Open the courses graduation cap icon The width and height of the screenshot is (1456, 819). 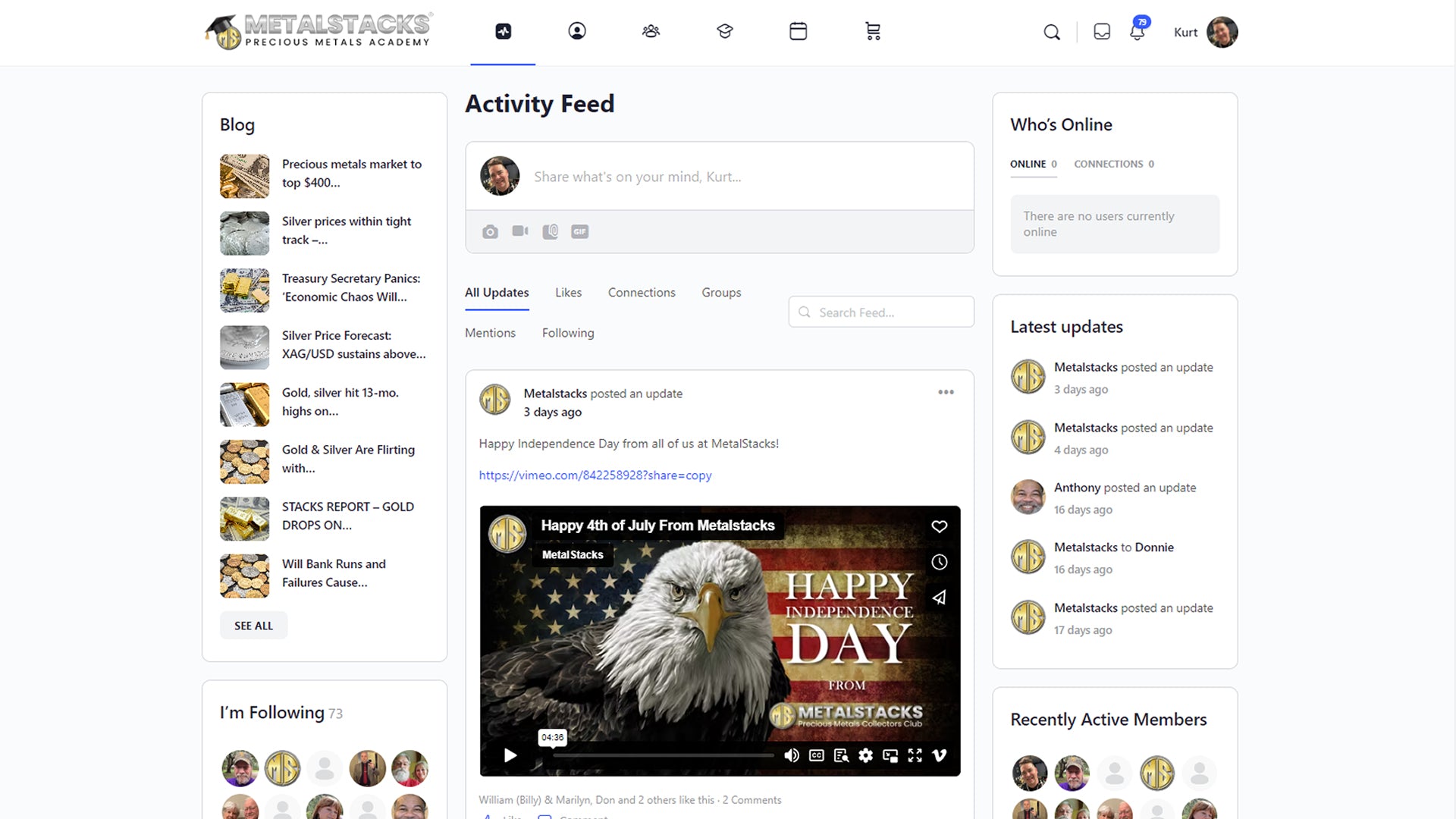pos(725,31)
